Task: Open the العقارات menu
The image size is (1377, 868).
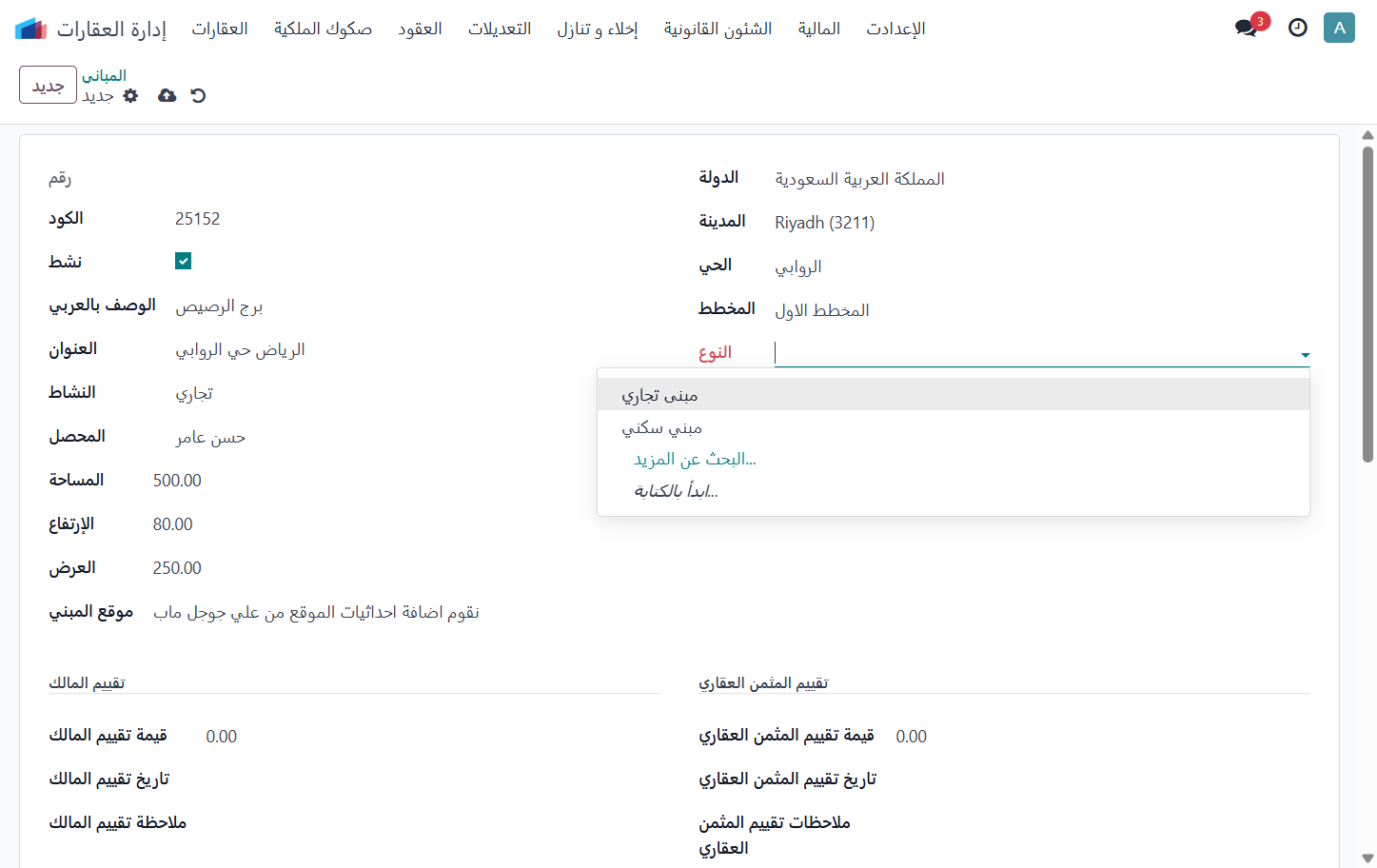Action: coord(220,29)
